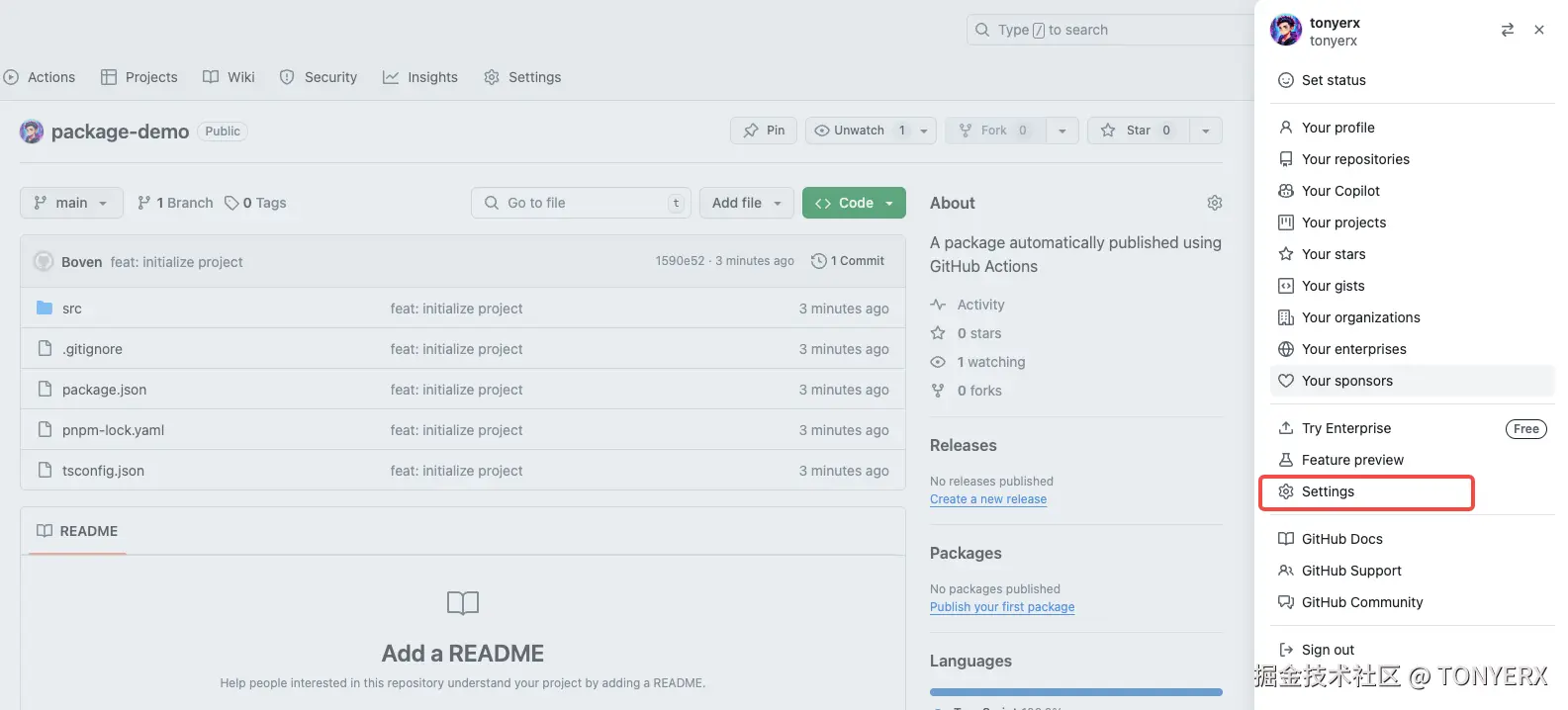
Task: Edit About details via gear icon
Action: coord(1215,203)
